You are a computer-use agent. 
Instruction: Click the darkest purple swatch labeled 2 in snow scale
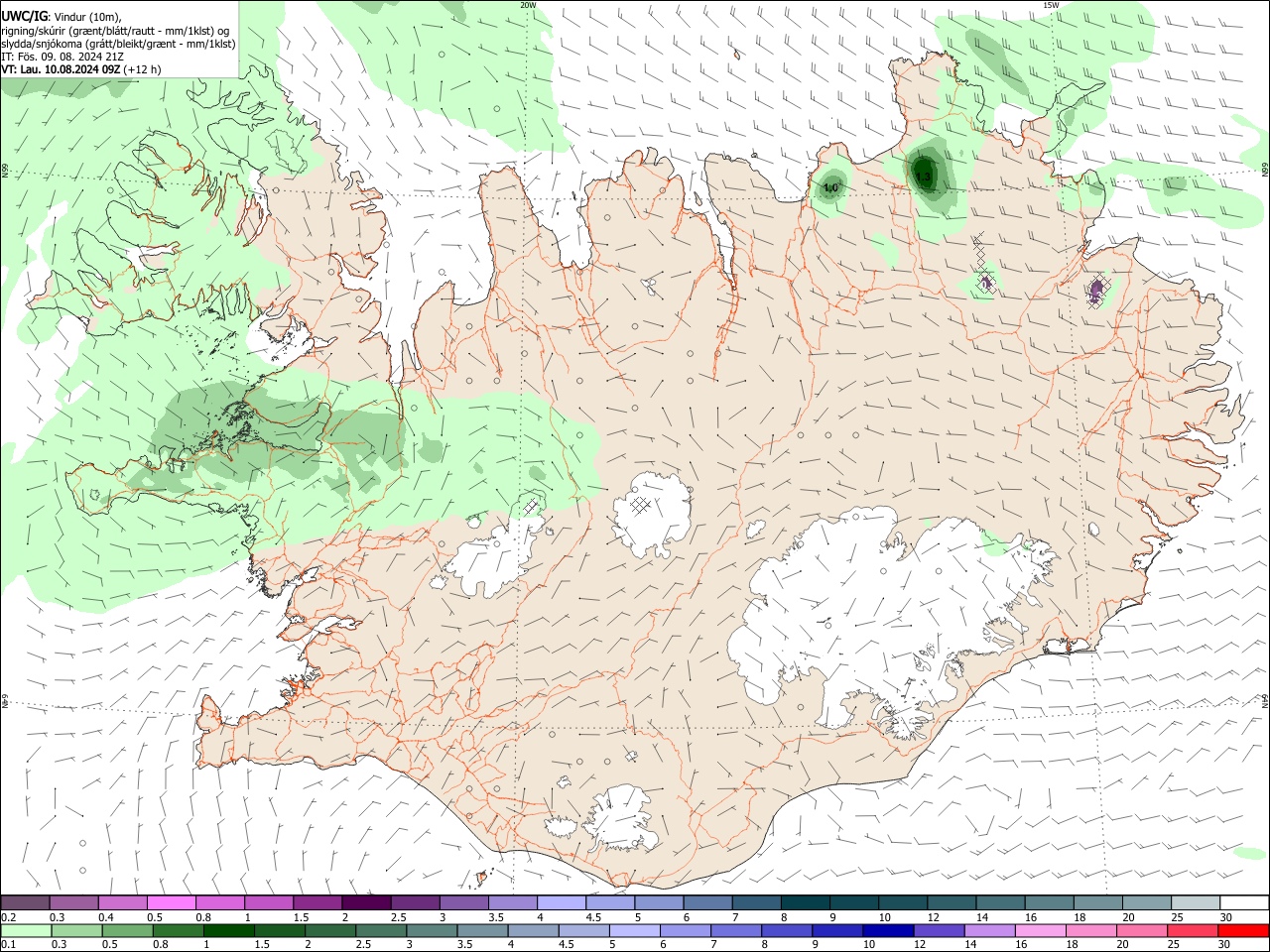pos(366,903)
